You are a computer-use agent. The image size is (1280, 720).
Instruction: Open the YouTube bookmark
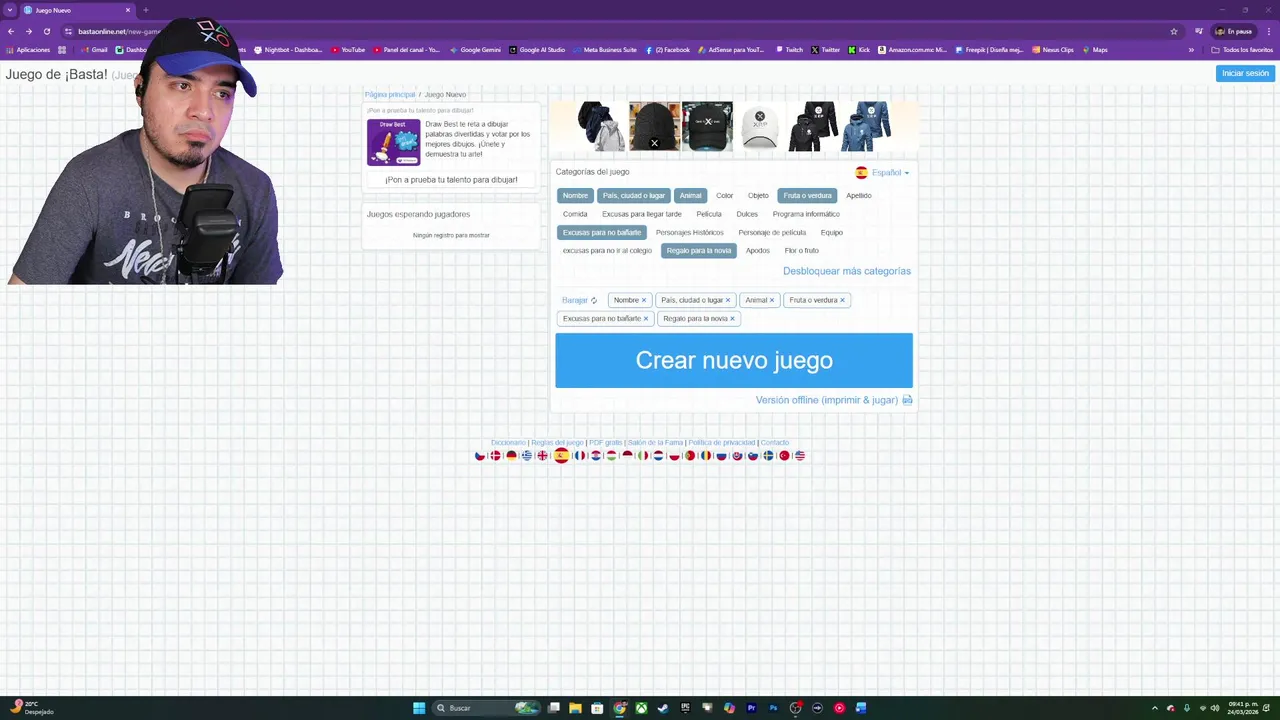pyautogui.click(x=347, y=50)
